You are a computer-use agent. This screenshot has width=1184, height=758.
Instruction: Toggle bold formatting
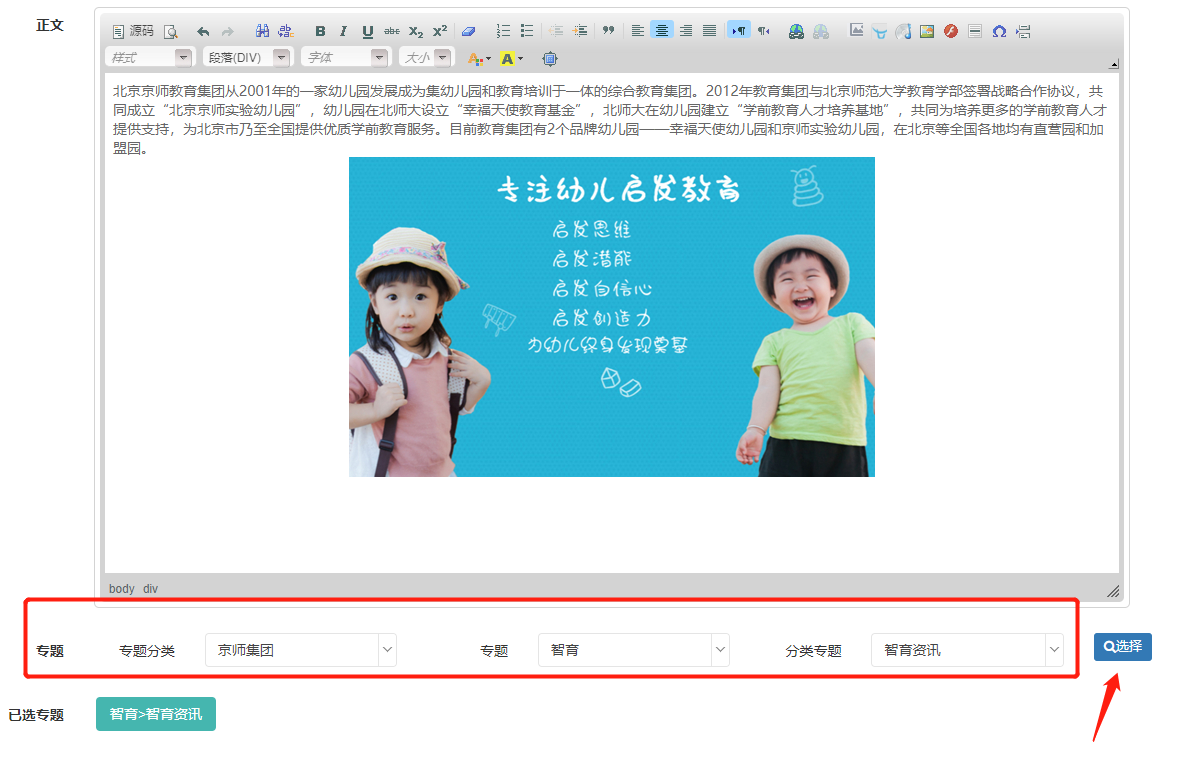tap(320, 31)
